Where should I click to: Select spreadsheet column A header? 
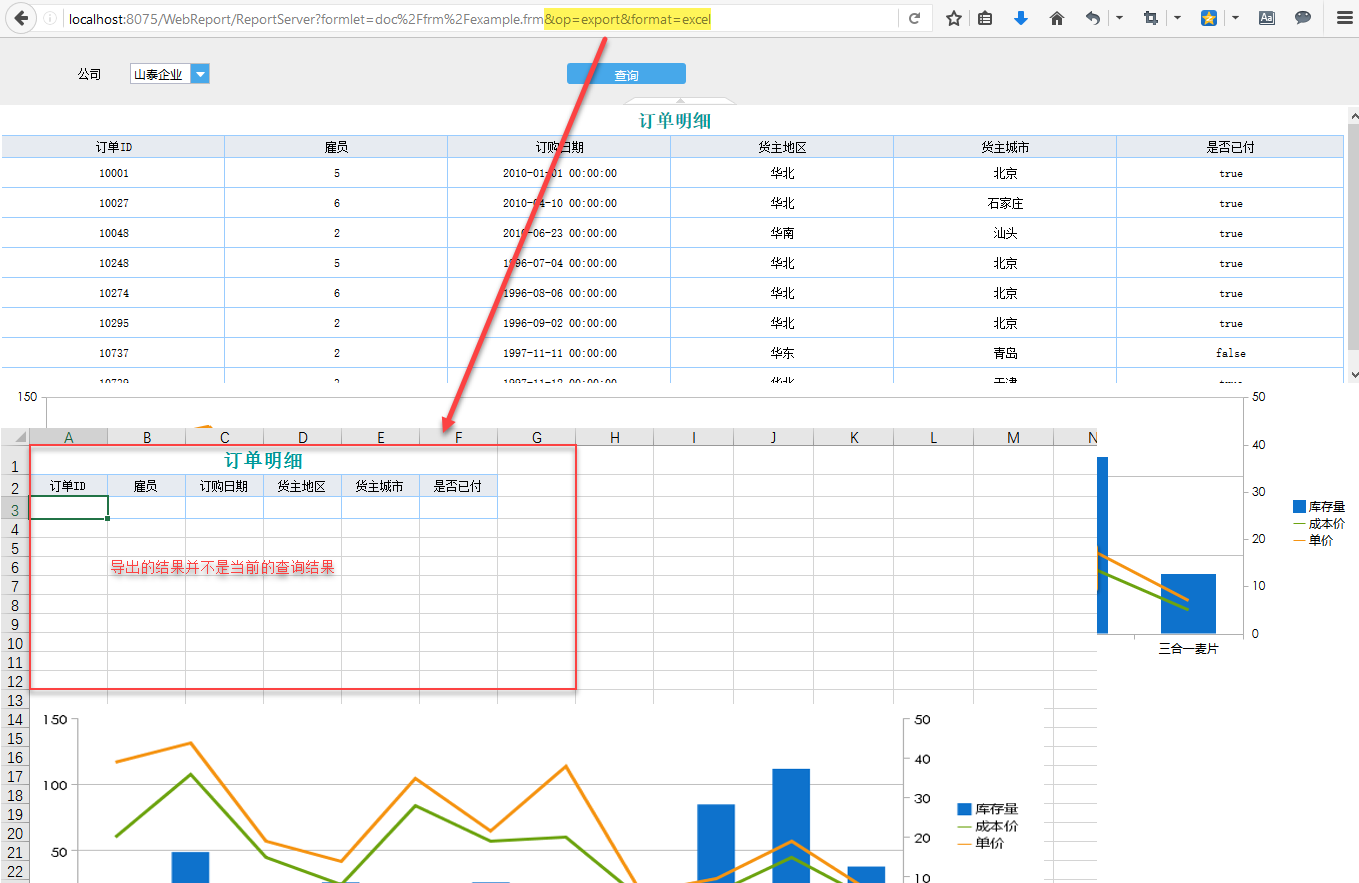tap(69, 437)
